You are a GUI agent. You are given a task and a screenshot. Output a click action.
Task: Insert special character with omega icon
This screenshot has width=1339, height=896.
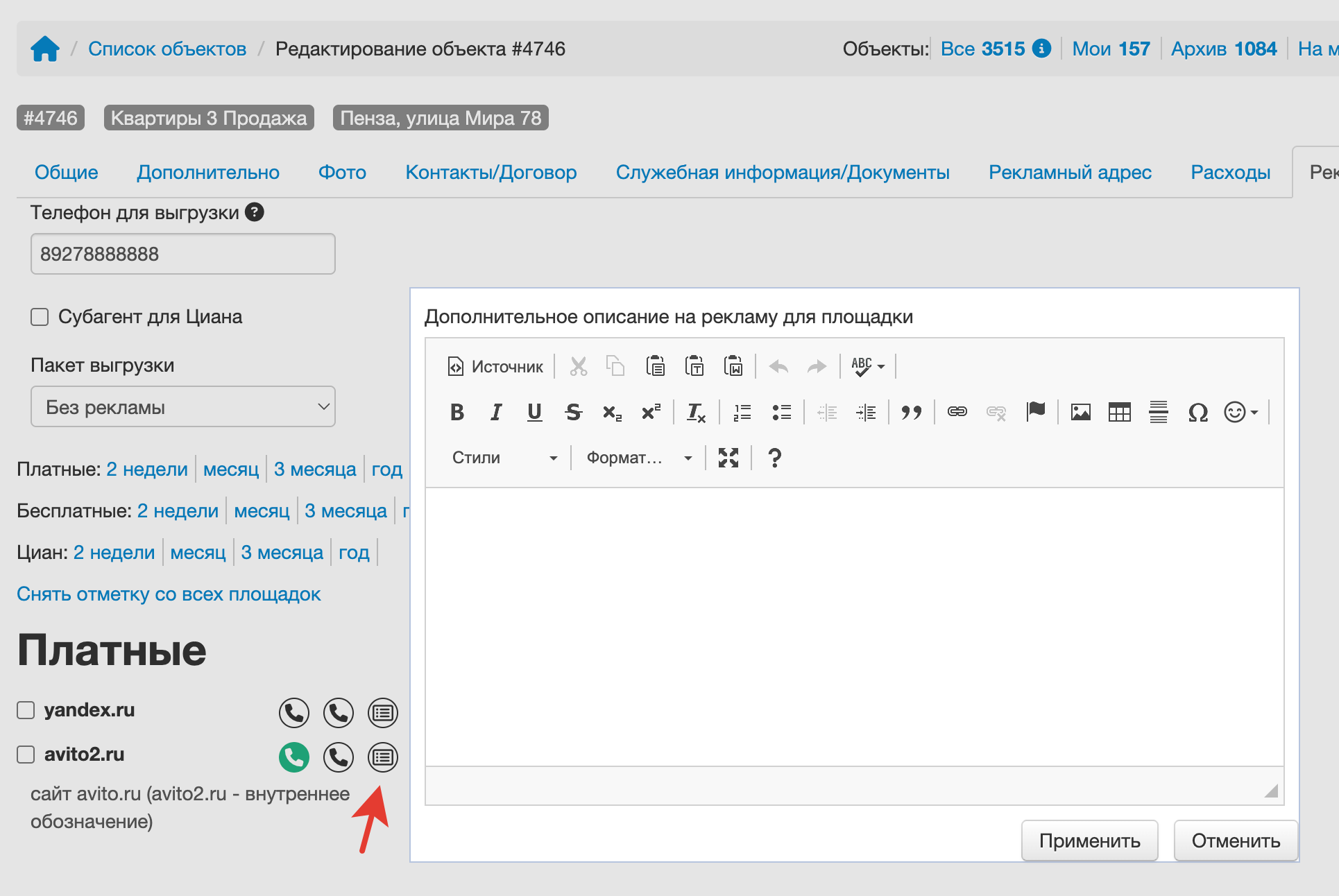[1197, 413]
